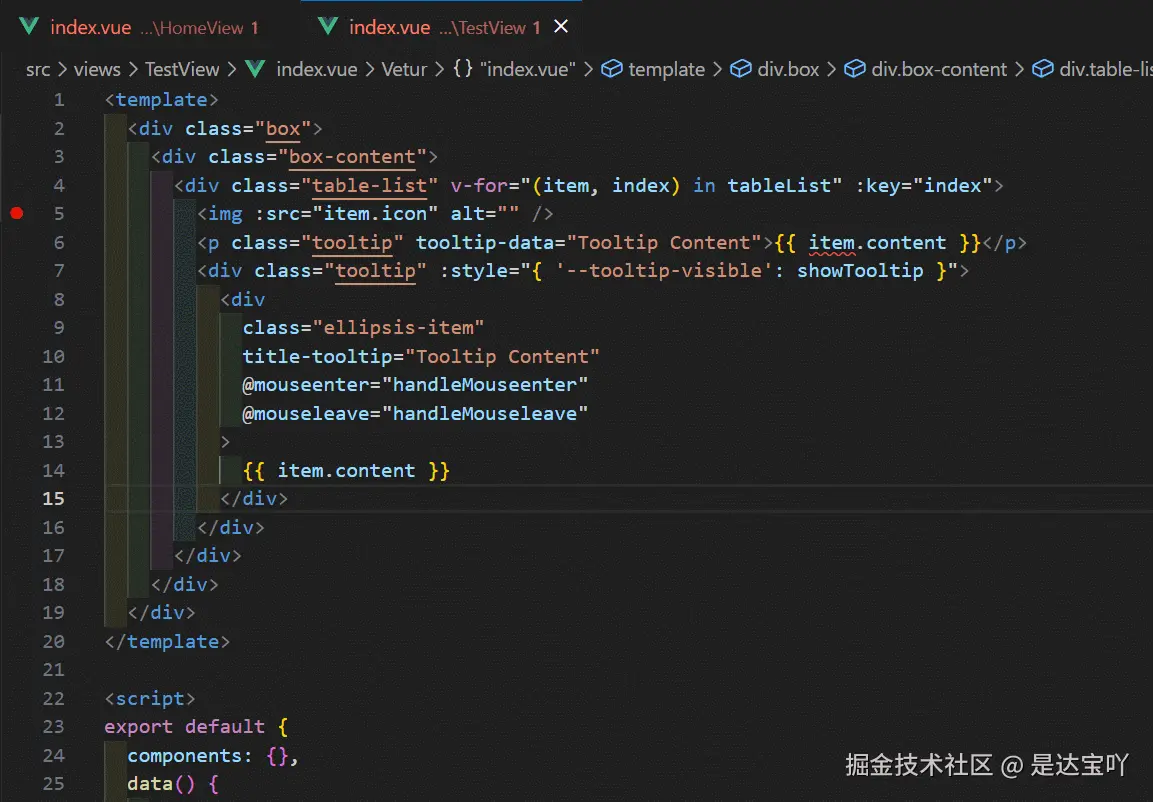Image resolution: width=1153 pixels, height=802 pixels.
Task: Click src in the breadcrumb bar
Action: [x=37, y=69]
